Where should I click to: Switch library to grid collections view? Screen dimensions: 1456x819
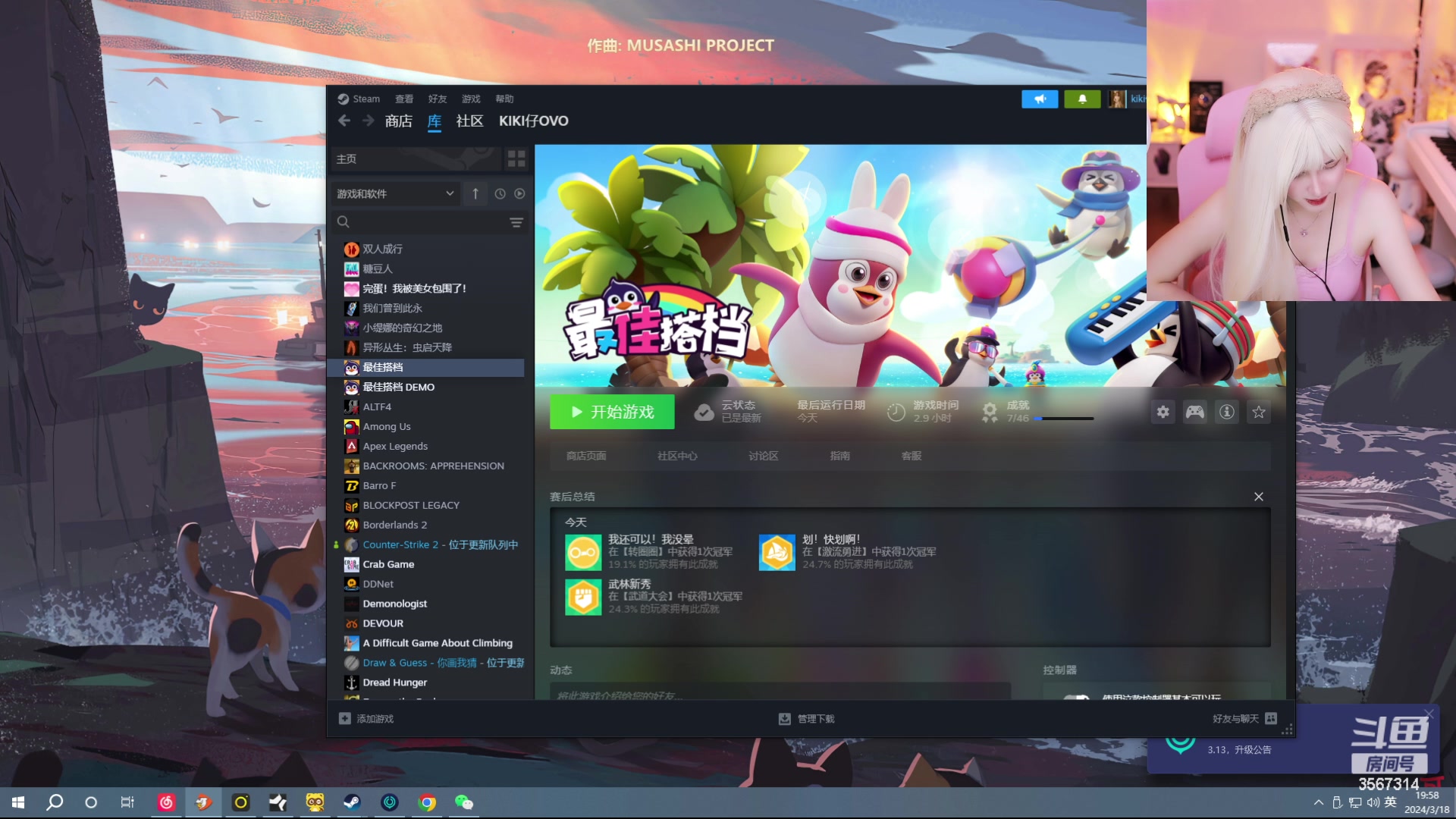pos(516,158)
